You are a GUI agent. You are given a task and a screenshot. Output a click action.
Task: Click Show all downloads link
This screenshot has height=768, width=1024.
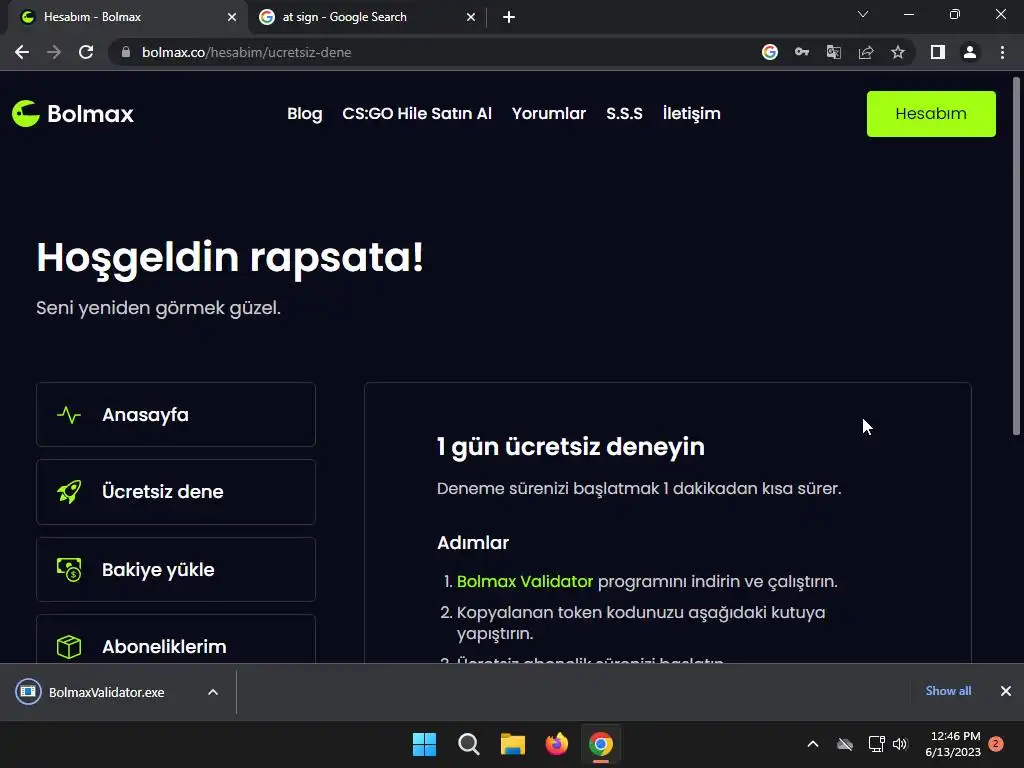948,691
